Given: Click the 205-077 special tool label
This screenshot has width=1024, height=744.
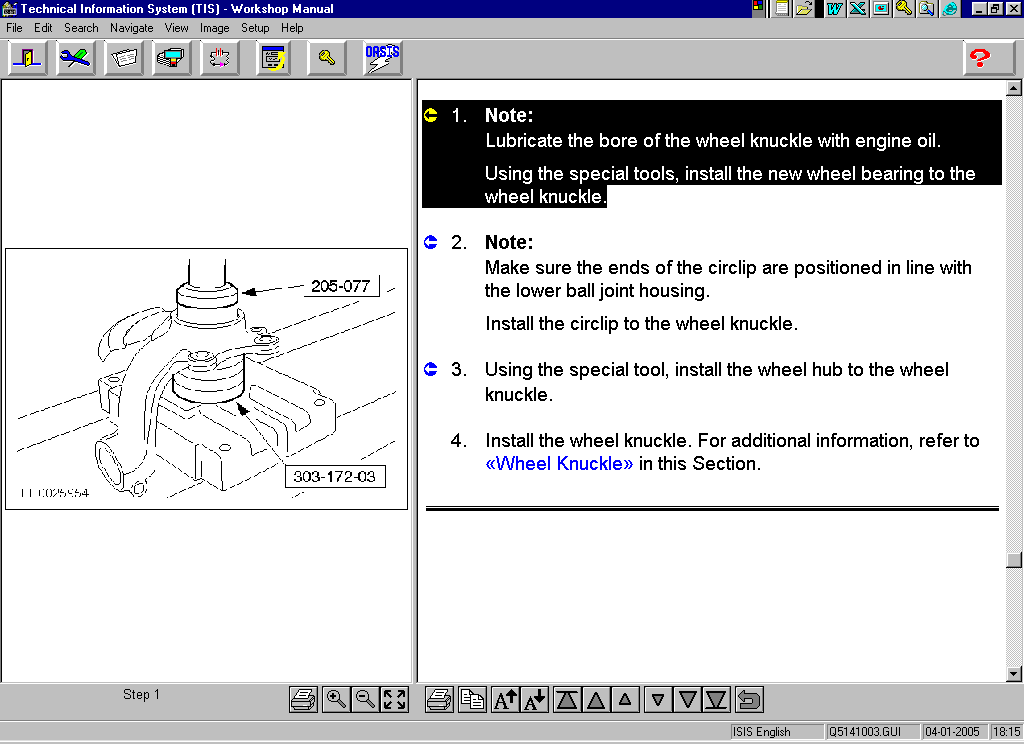Looking at the screenshot, I should pos(341,286).
